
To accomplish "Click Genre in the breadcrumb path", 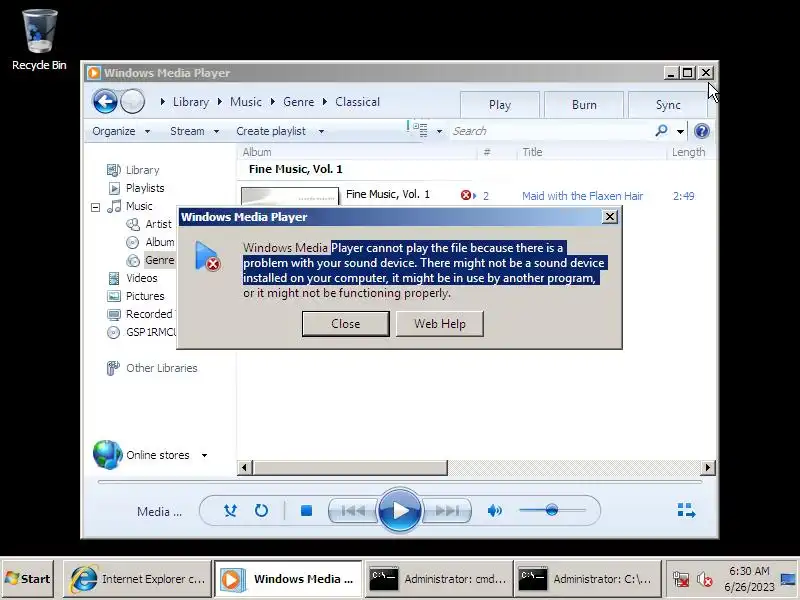I will coord(298,102).
